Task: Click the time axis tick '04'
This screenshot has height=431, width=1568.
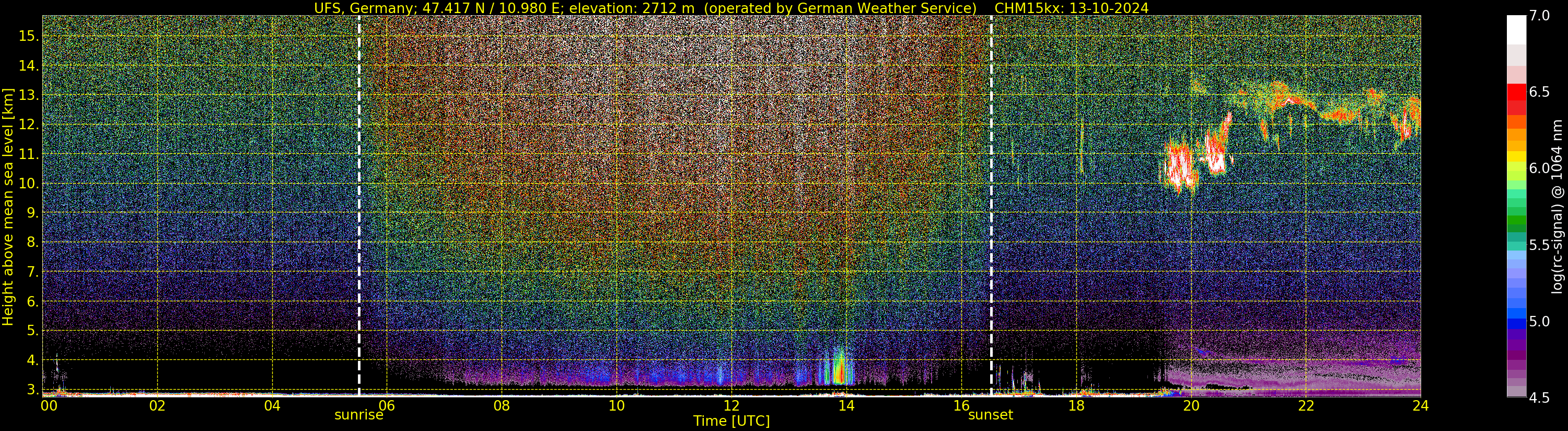Action: pos(272,405)
